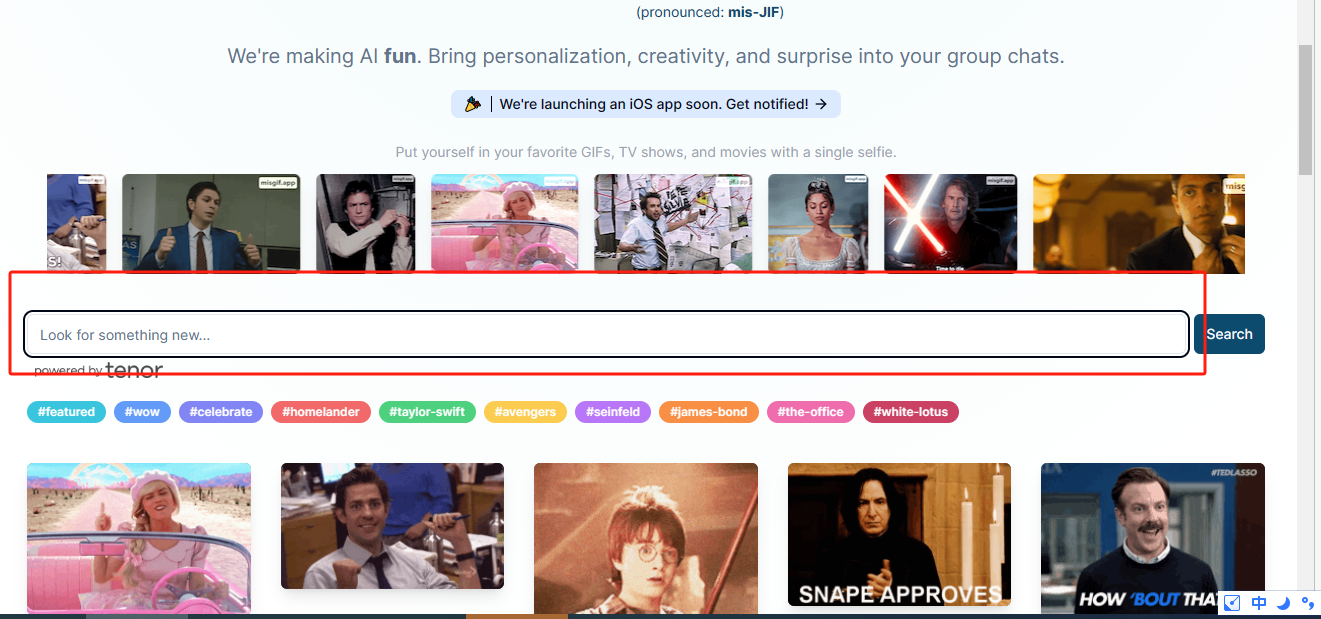Click the arrow at the end of the iOS launch banner
1321x619 pixels.
(821, 104)
